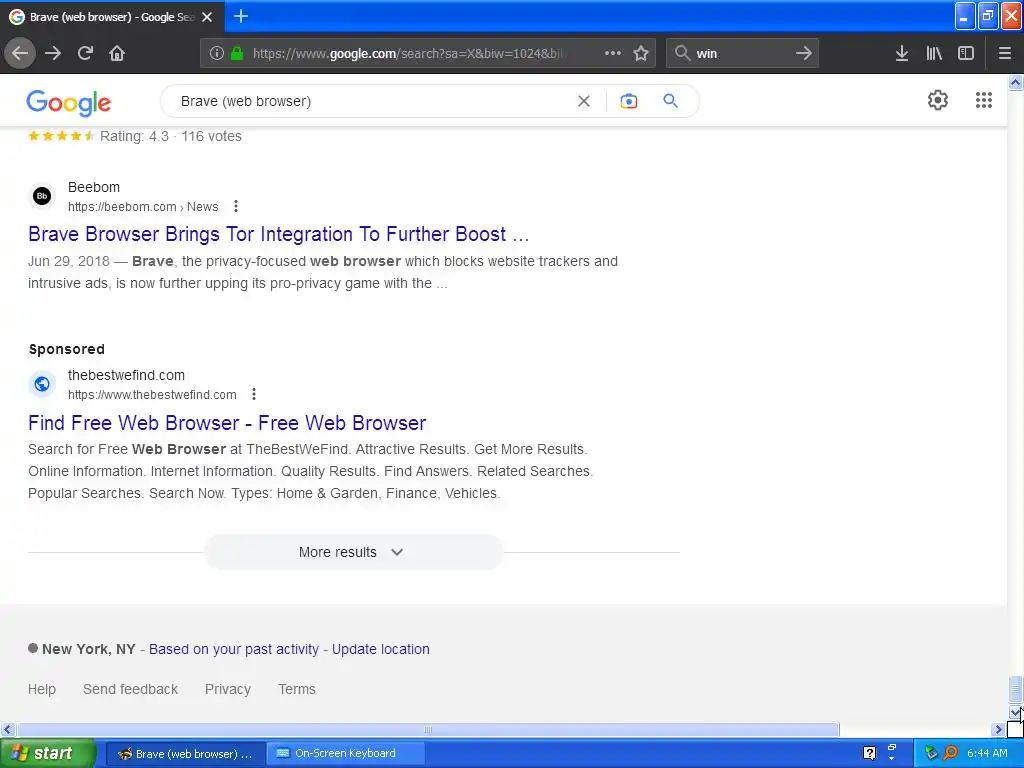Click the beebom.com › News URL text

(x=143, y=207)
